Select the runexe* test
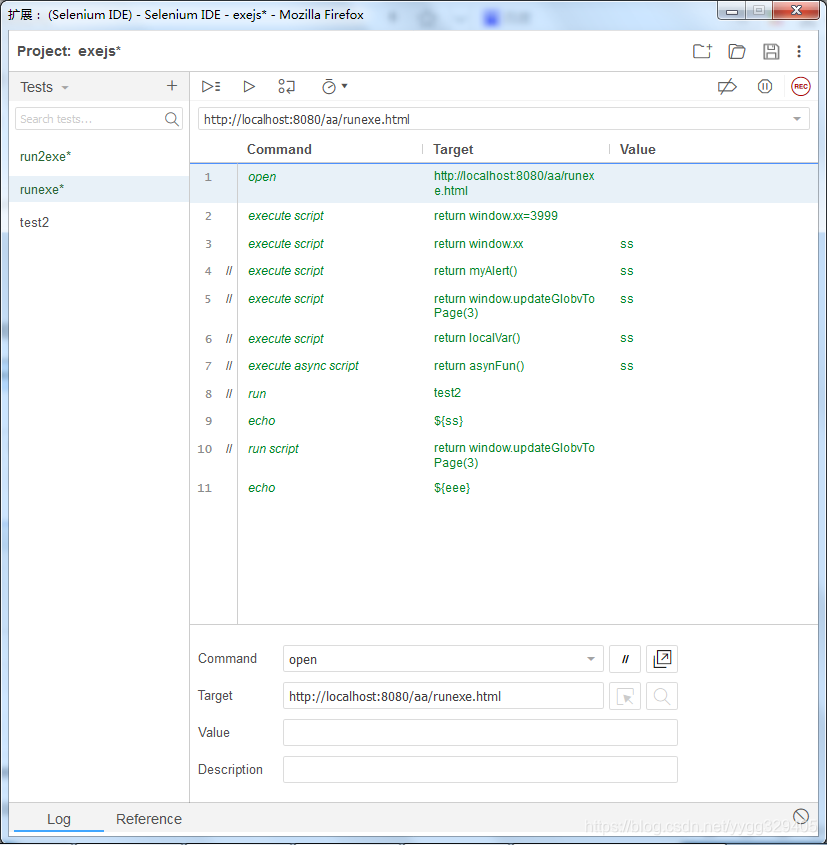 pyautogui.click(x=99, y=189)
